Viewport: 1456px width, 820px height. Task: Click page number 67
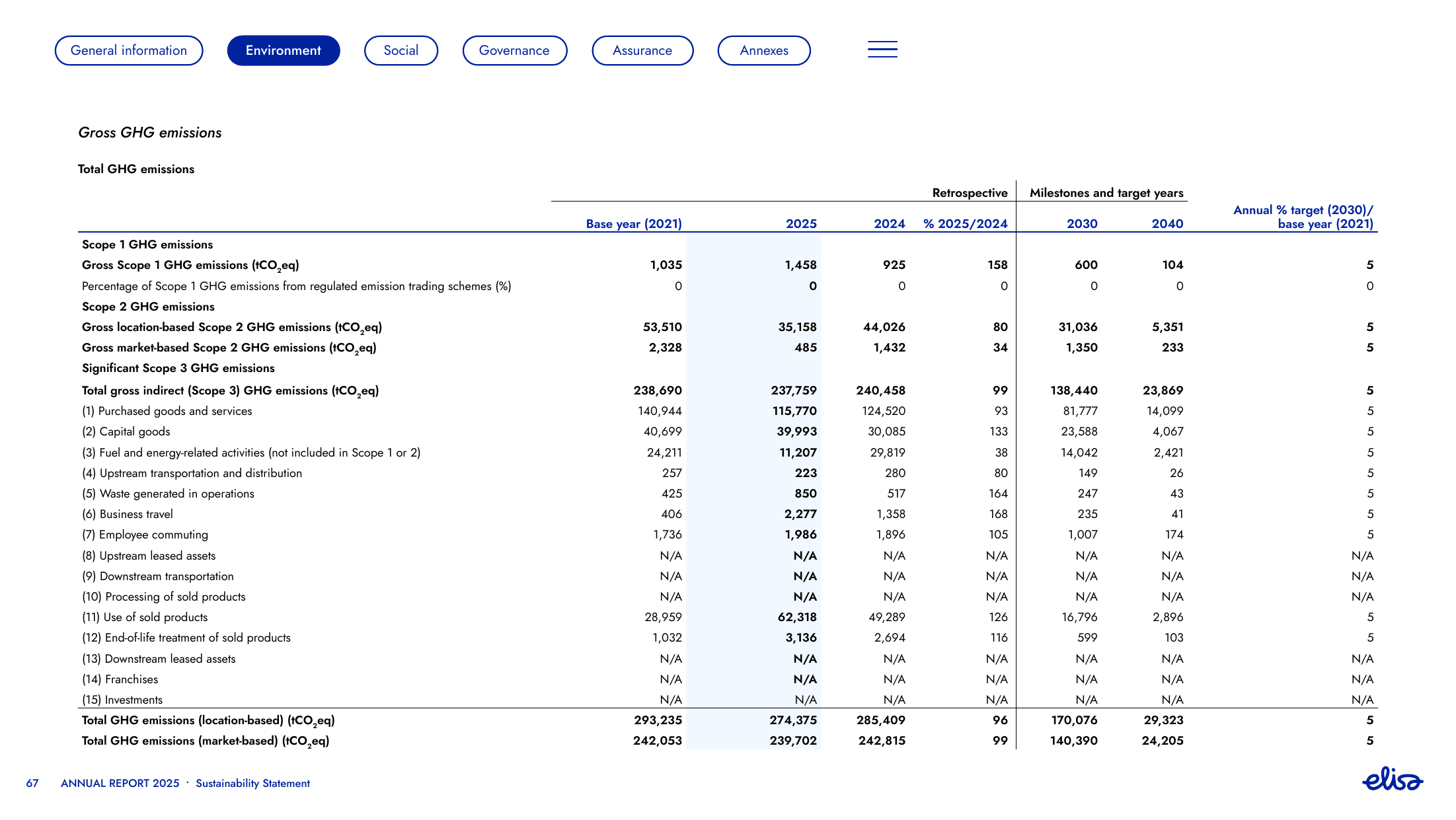(32, 784)
